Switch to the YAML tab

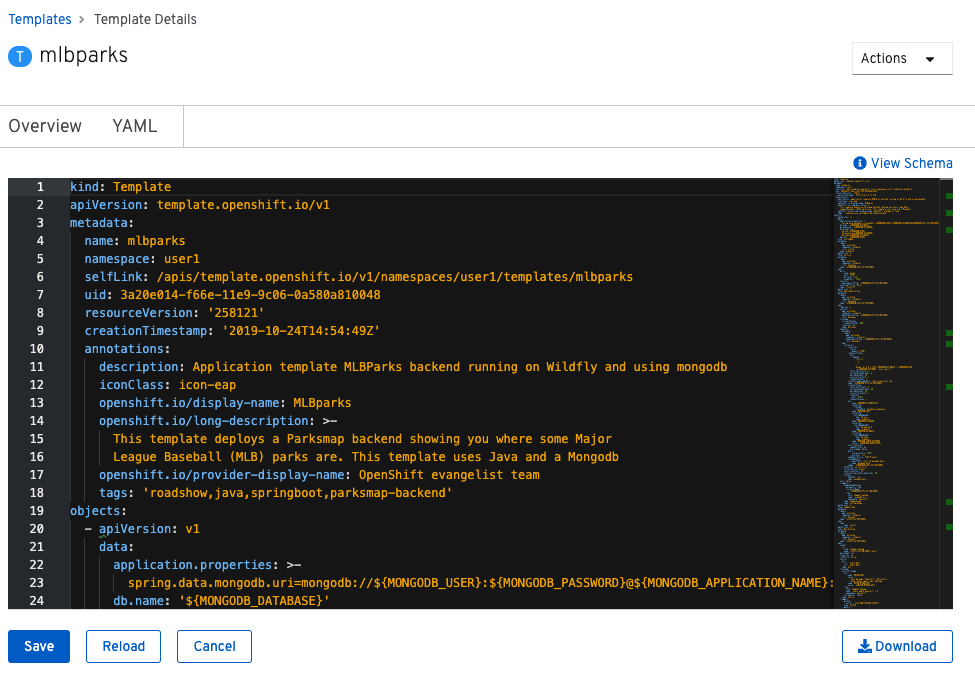pos(136,126)
